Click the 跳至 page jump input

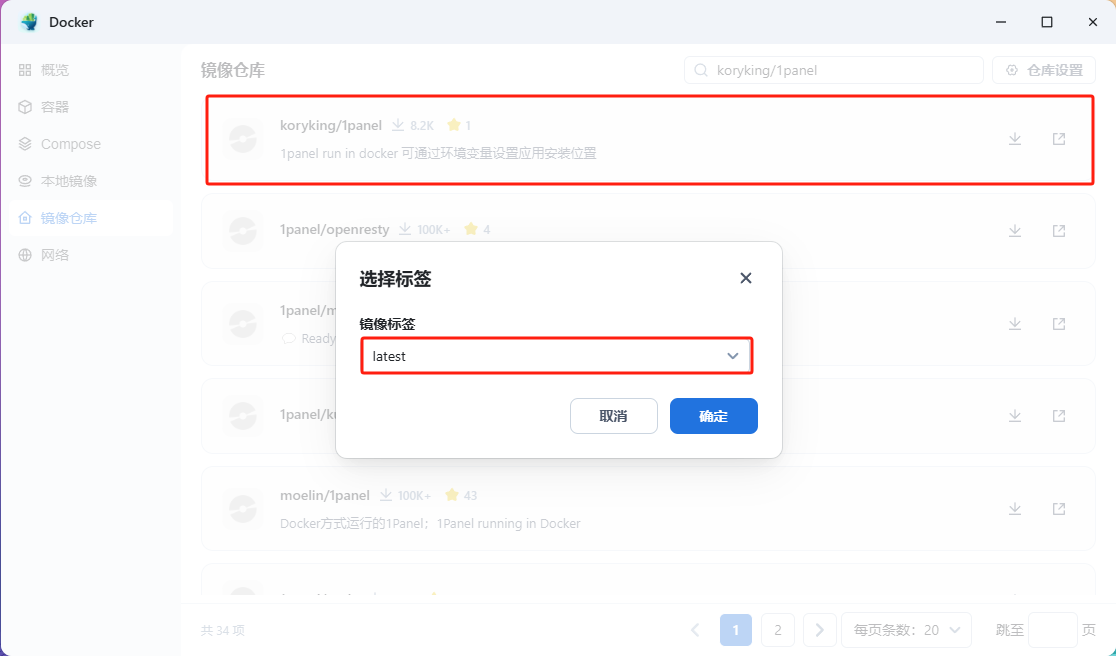coord(1053,630)
